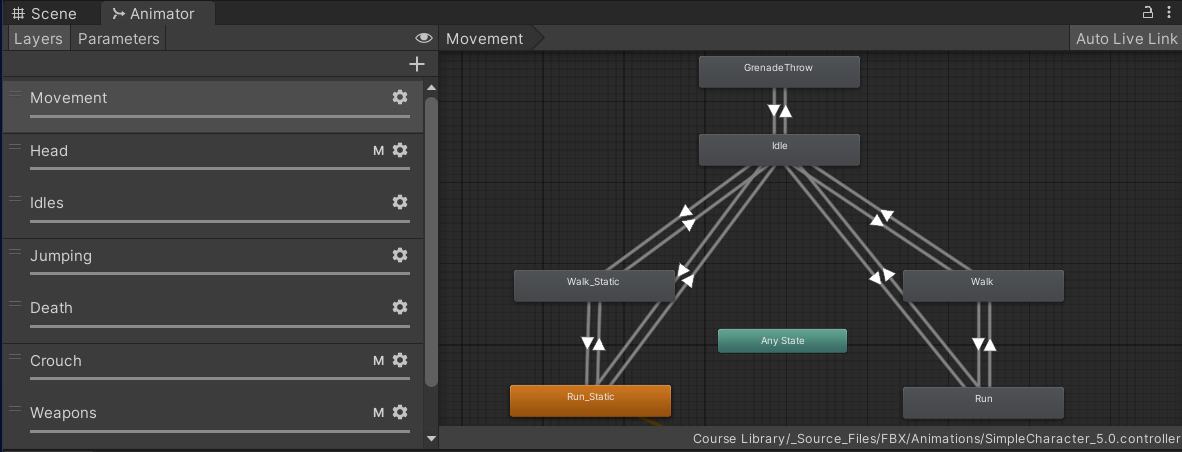Open settings gear for Movement layer

(400, 97)
